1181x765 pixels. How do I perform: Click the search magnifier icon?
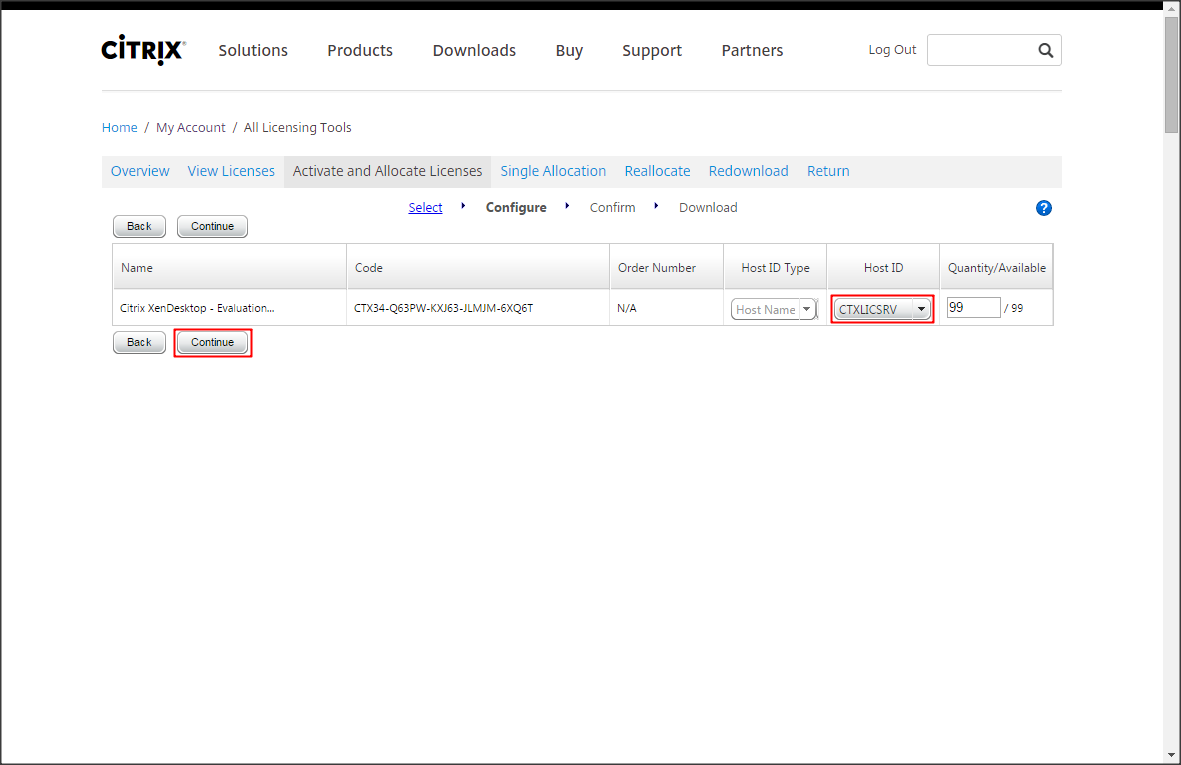1045,51
